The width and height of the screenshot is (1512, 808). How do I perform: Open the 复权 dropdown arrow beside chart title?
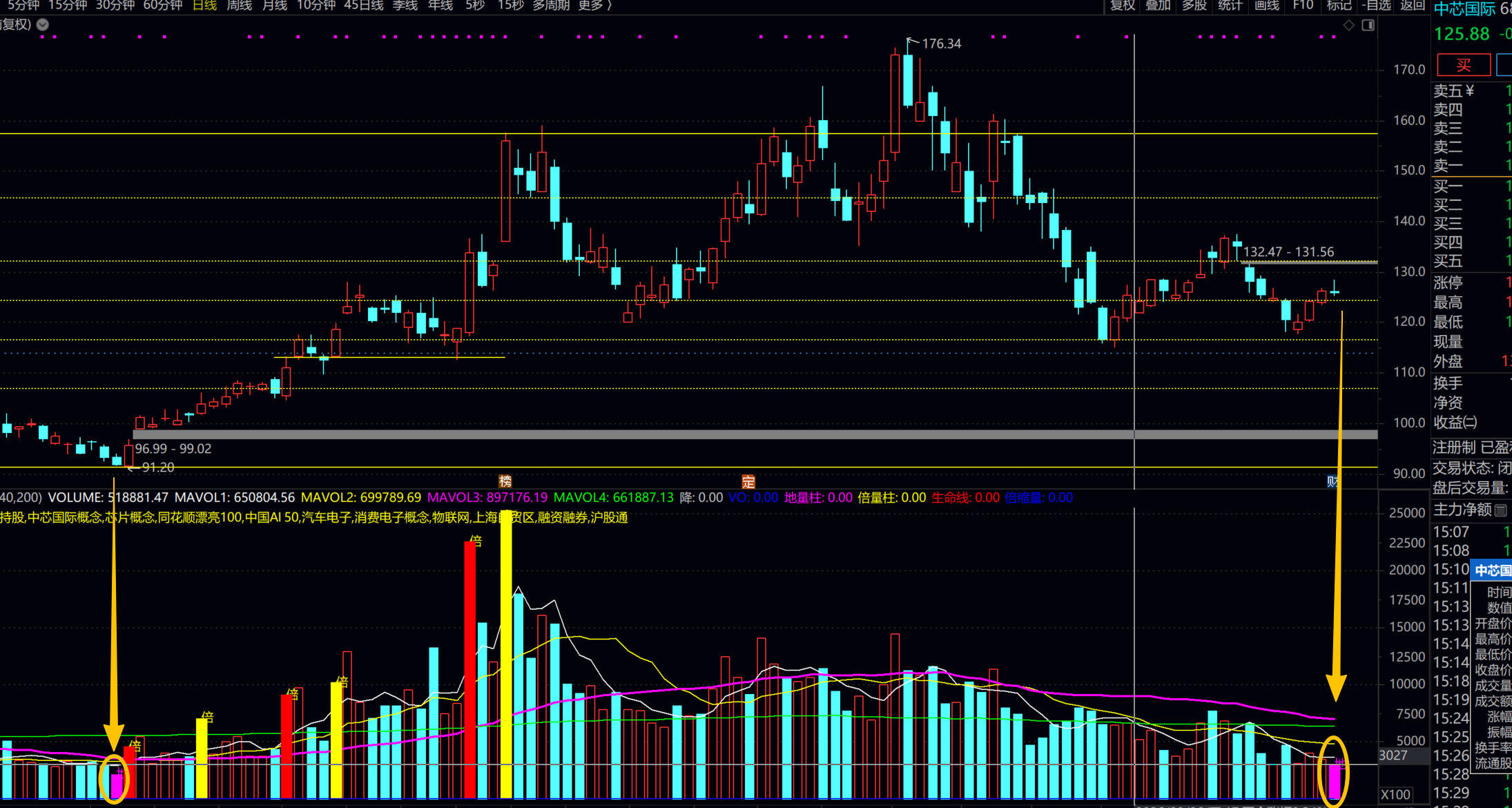coord(43,25)
